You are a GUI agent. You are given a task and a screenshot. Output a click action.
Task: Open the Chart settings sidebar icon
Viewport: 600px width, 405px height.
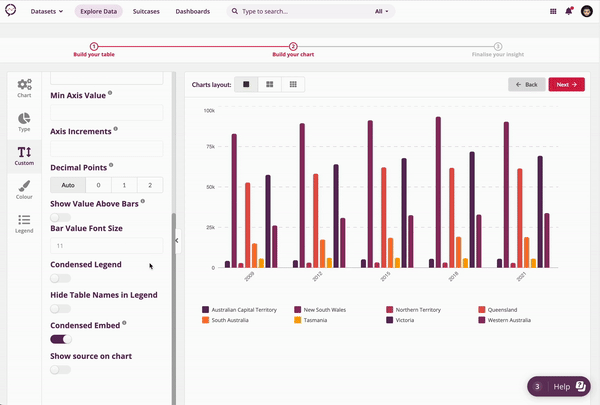coord(24,89)
